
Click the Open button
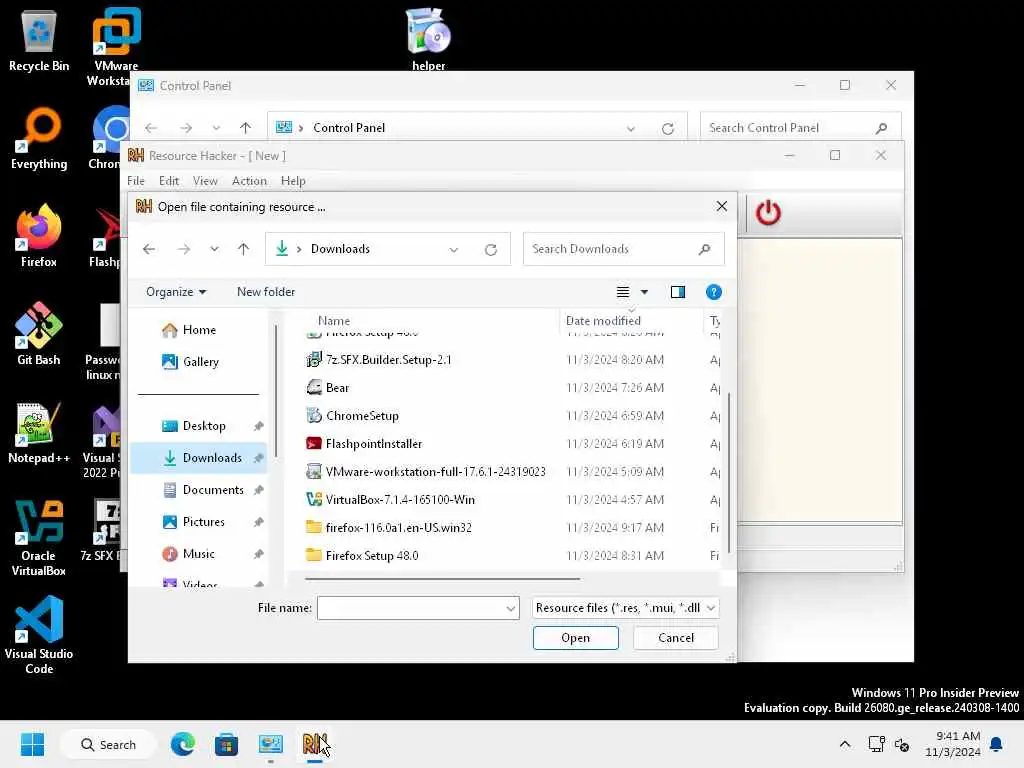pyautogui.click(x=575, y=638)
